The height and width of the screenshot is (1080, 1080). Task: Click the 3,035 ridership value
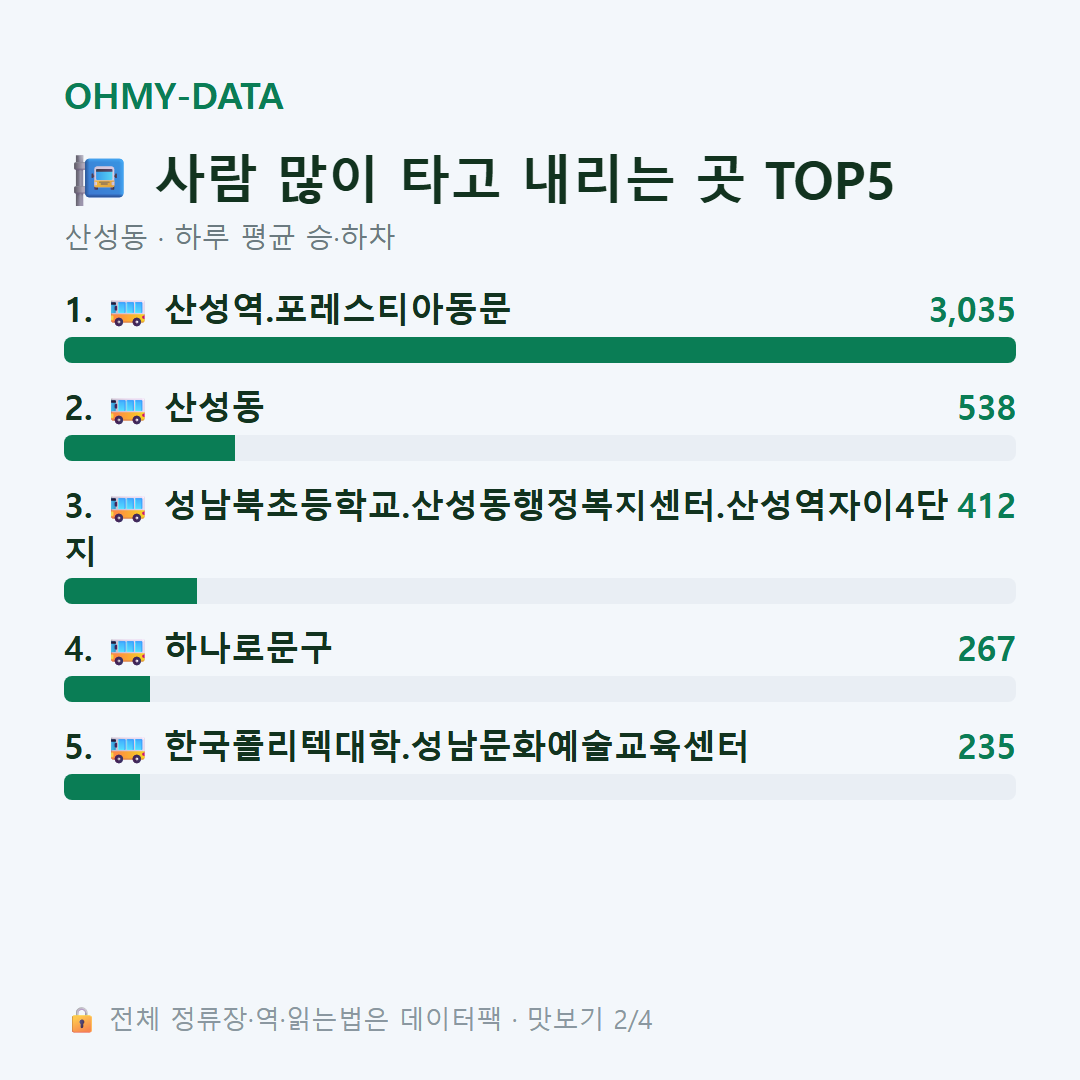click(x=972, y=310)
